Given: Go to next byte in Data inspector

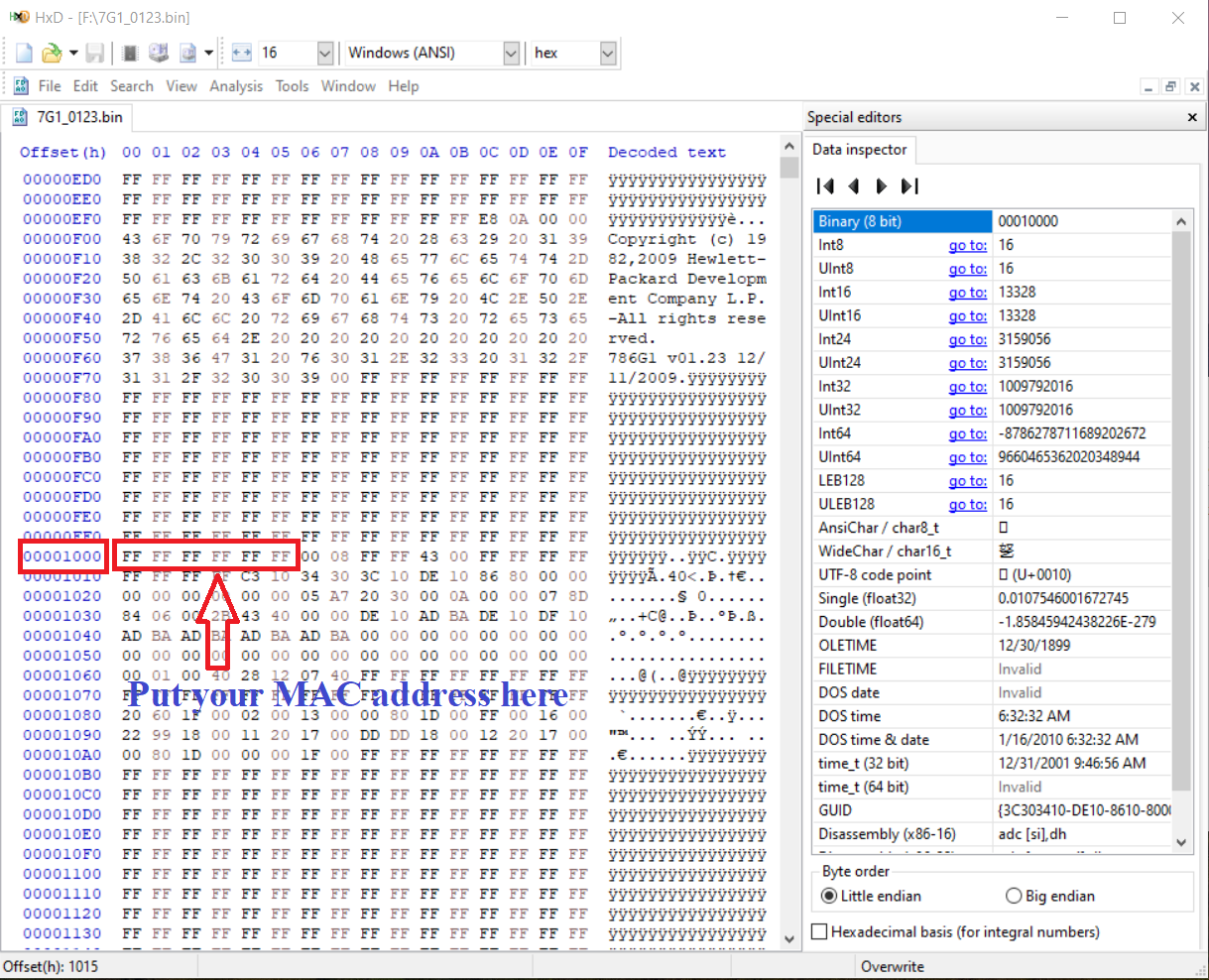Looking at the screenshot, I should point(881,185).
